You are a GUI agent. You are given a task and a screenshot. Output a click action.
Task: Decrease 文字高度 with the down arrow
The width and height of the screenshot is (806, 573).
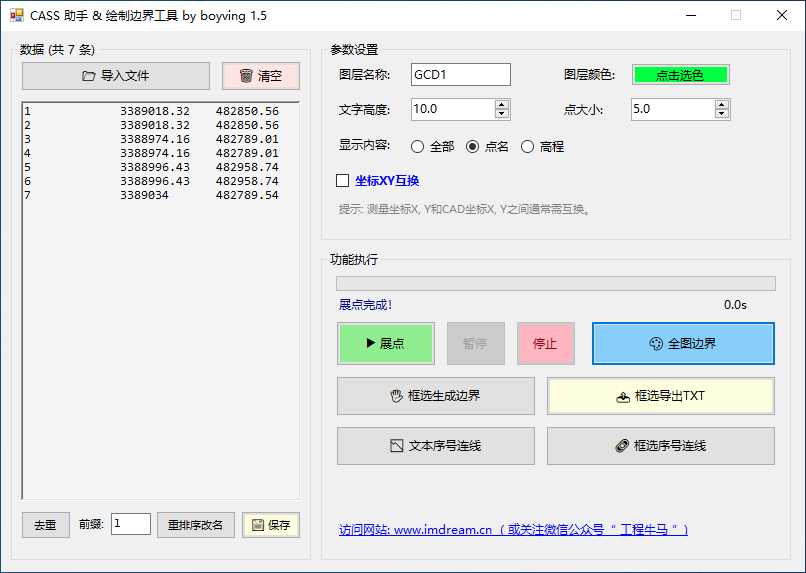click(502, 114)
